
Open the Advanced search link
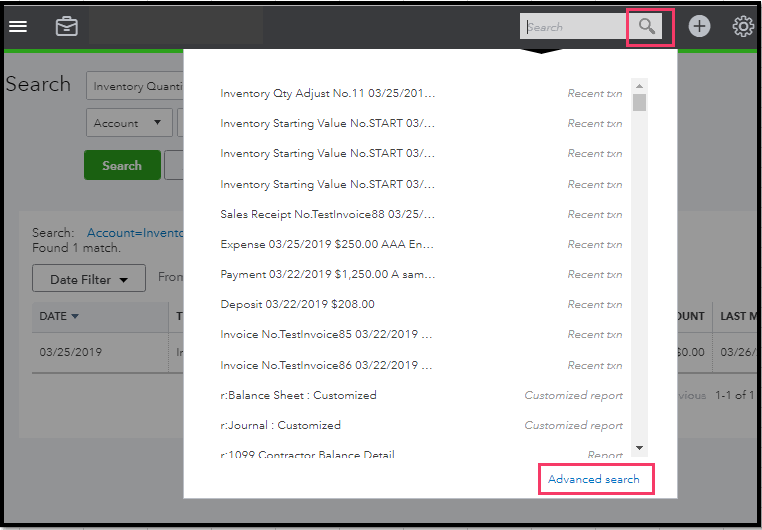point(593,479)
